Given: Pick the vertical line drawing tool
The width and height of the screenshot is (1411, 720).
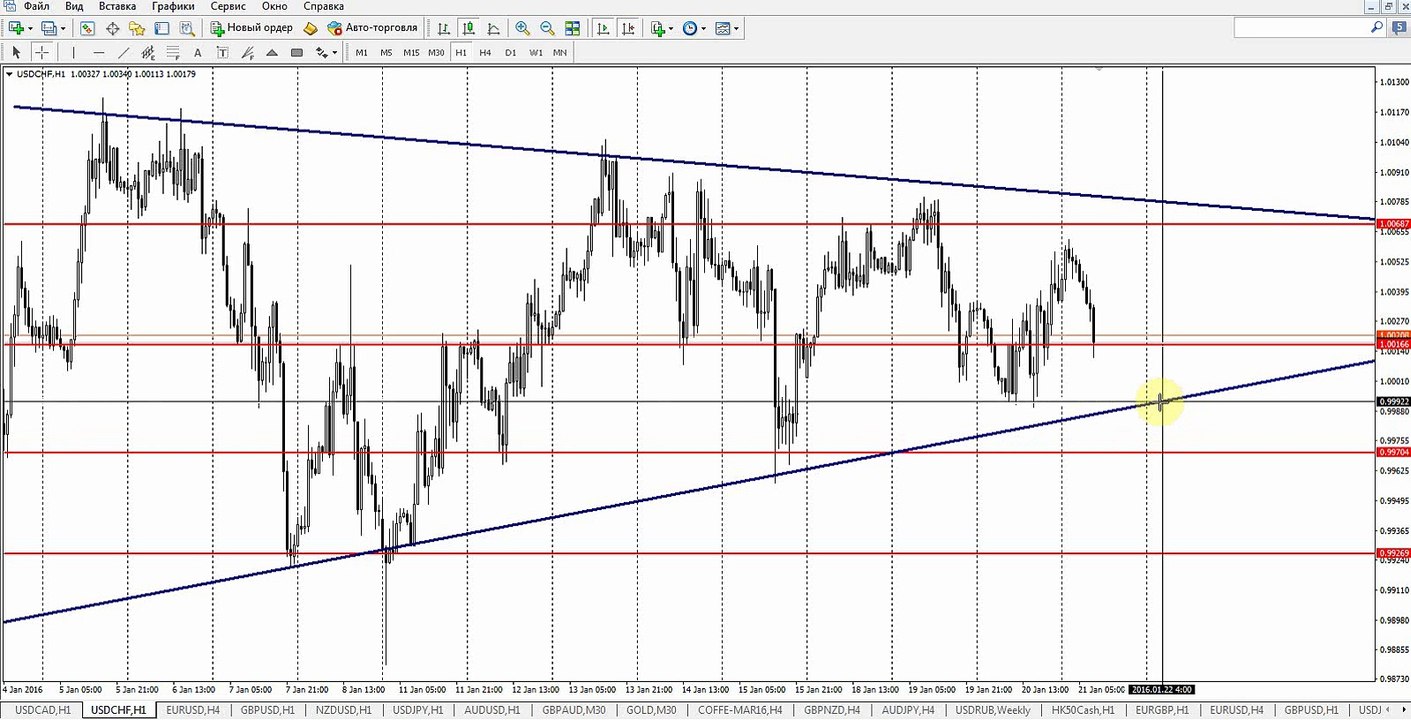Looking at the screenshot, I should (73, 52).
